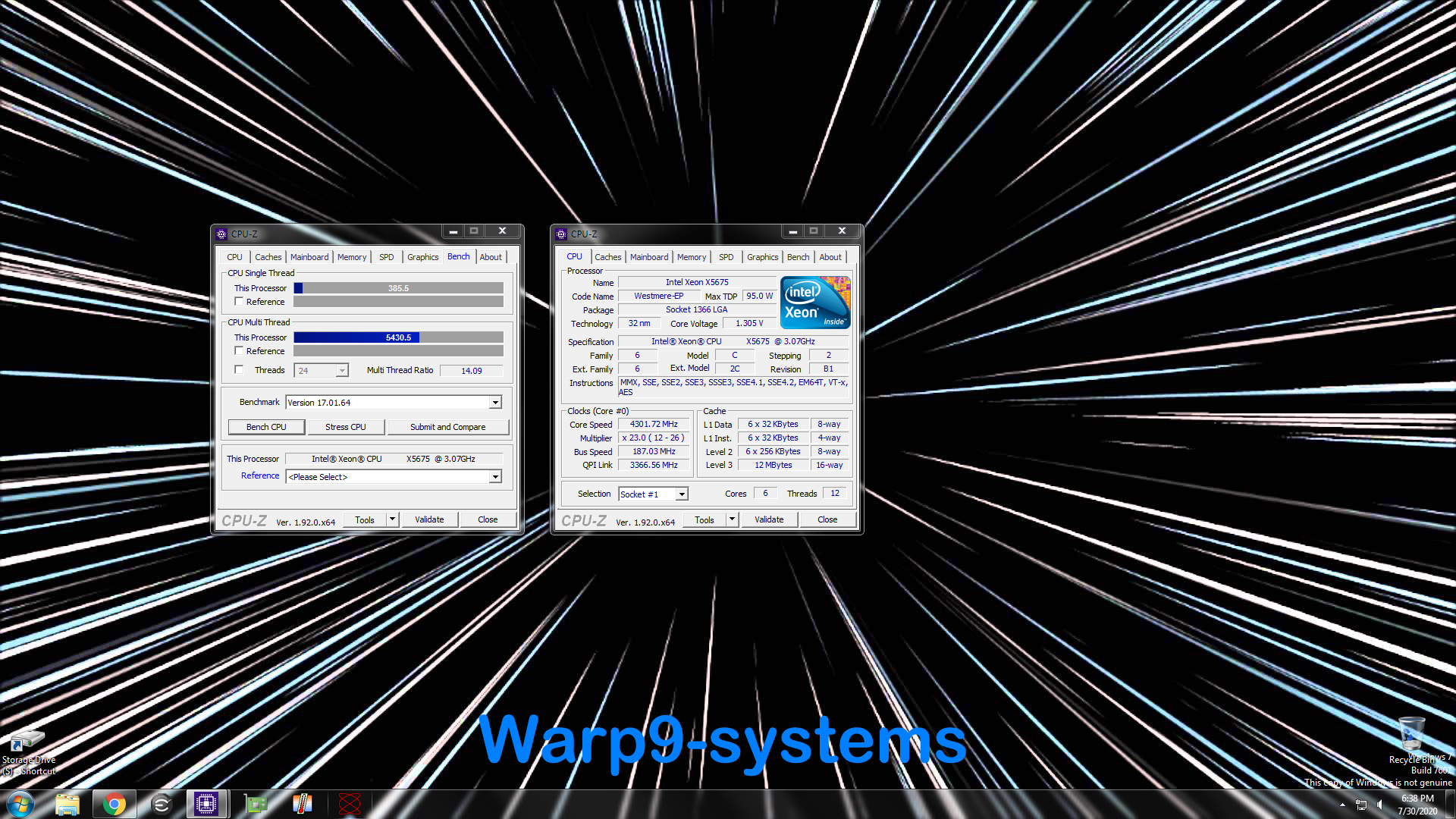Open the Threads count dropdown showing 24
The width and height of the screenshot is (1456, 819).
(x=342, y=371)
